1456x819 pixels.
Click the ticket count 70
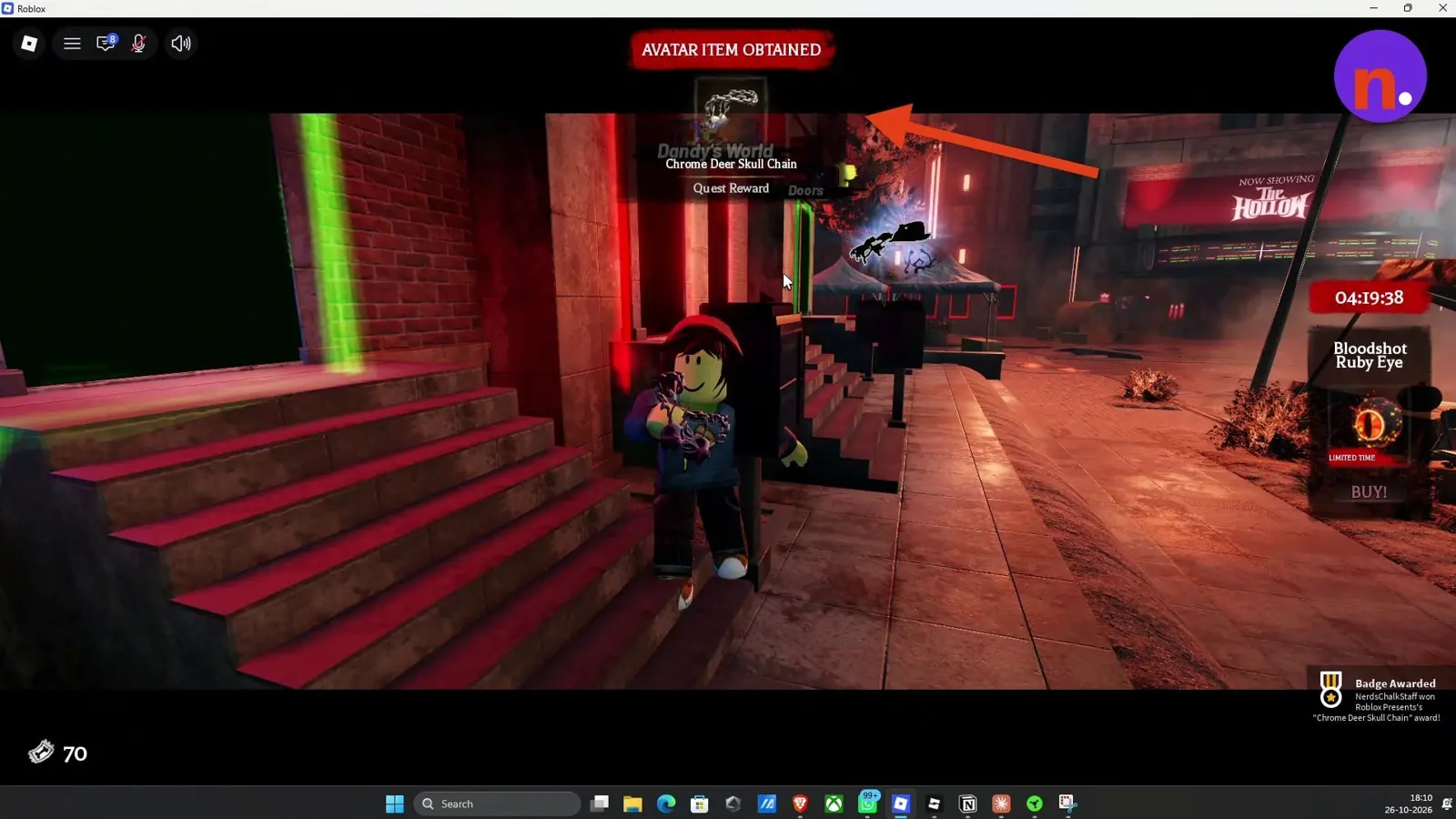[x=75, y=754]
